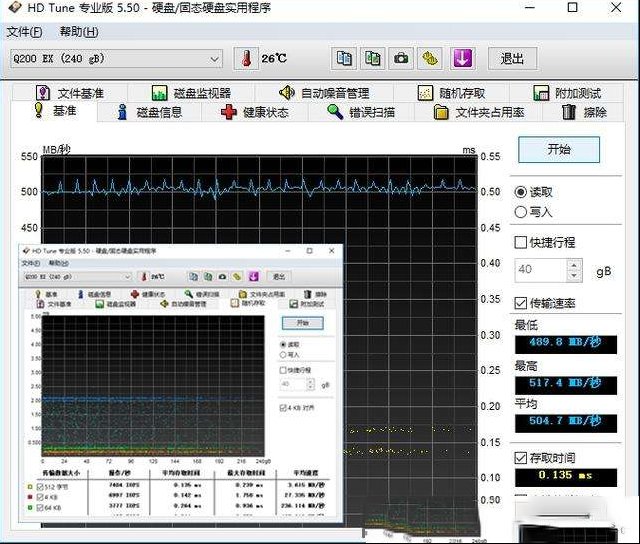This screenshot has width=640, height=544.
Task: Click the 退出 button in the small inset window
Action: click(279, 277)
